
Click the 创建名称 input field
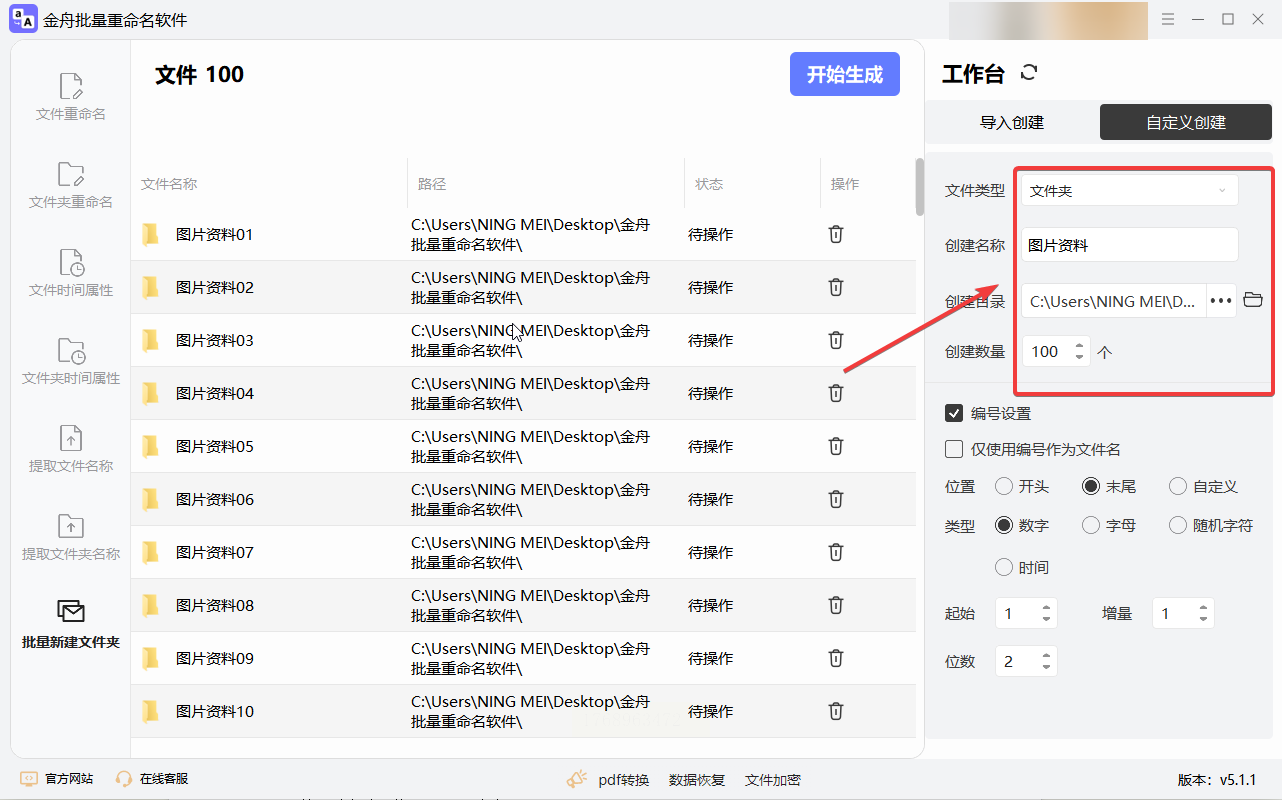1128,245
